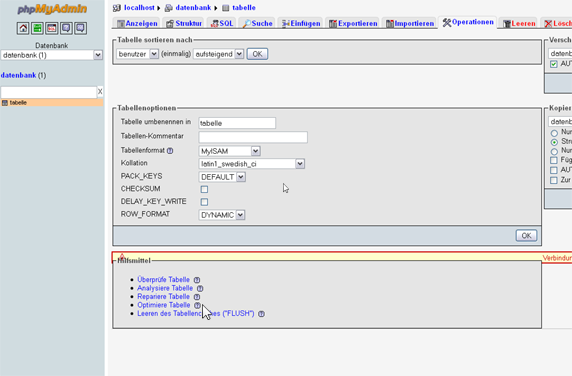This screenshot has width=572, height=376.
Task: Click the datenbank breadcrumb link
Action: click(x=193, y=8)
